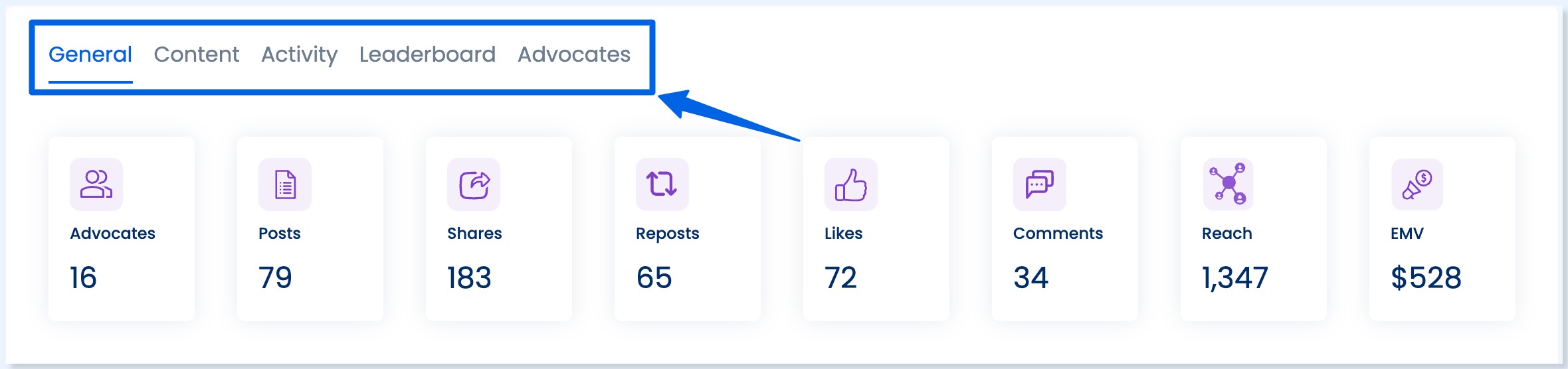Viewport: 1568px width, 369px height.
Task: Click the Advocates people icon
Action: [96, 184]
